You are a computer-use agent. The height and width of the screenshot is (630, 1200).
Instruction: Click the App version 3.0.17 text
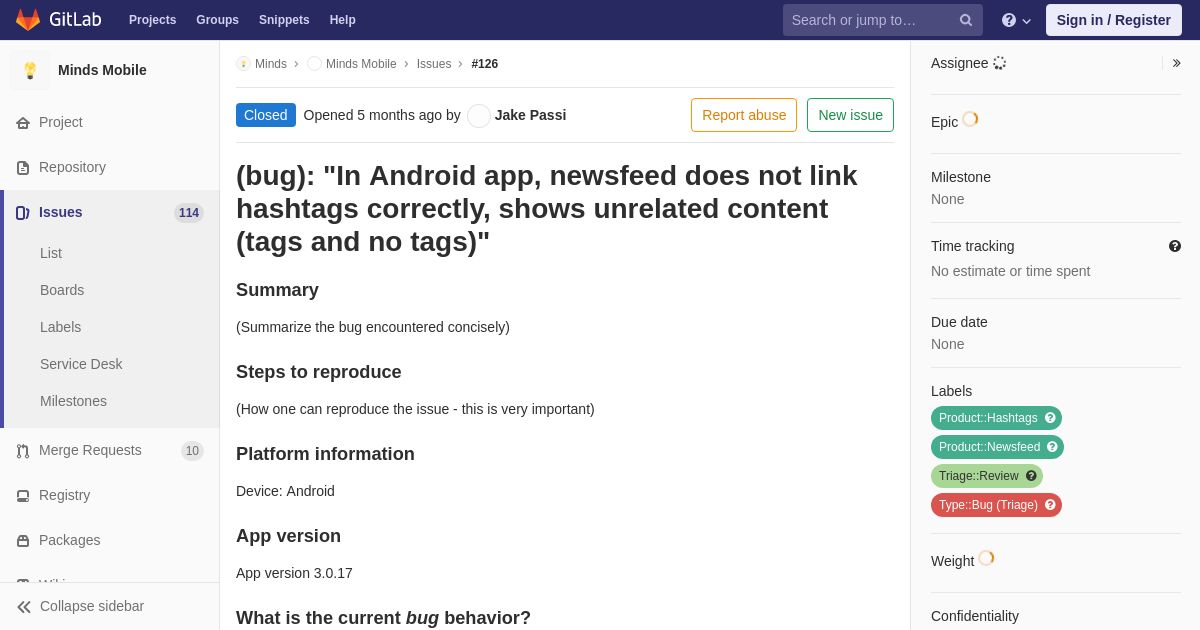point(294,573)
